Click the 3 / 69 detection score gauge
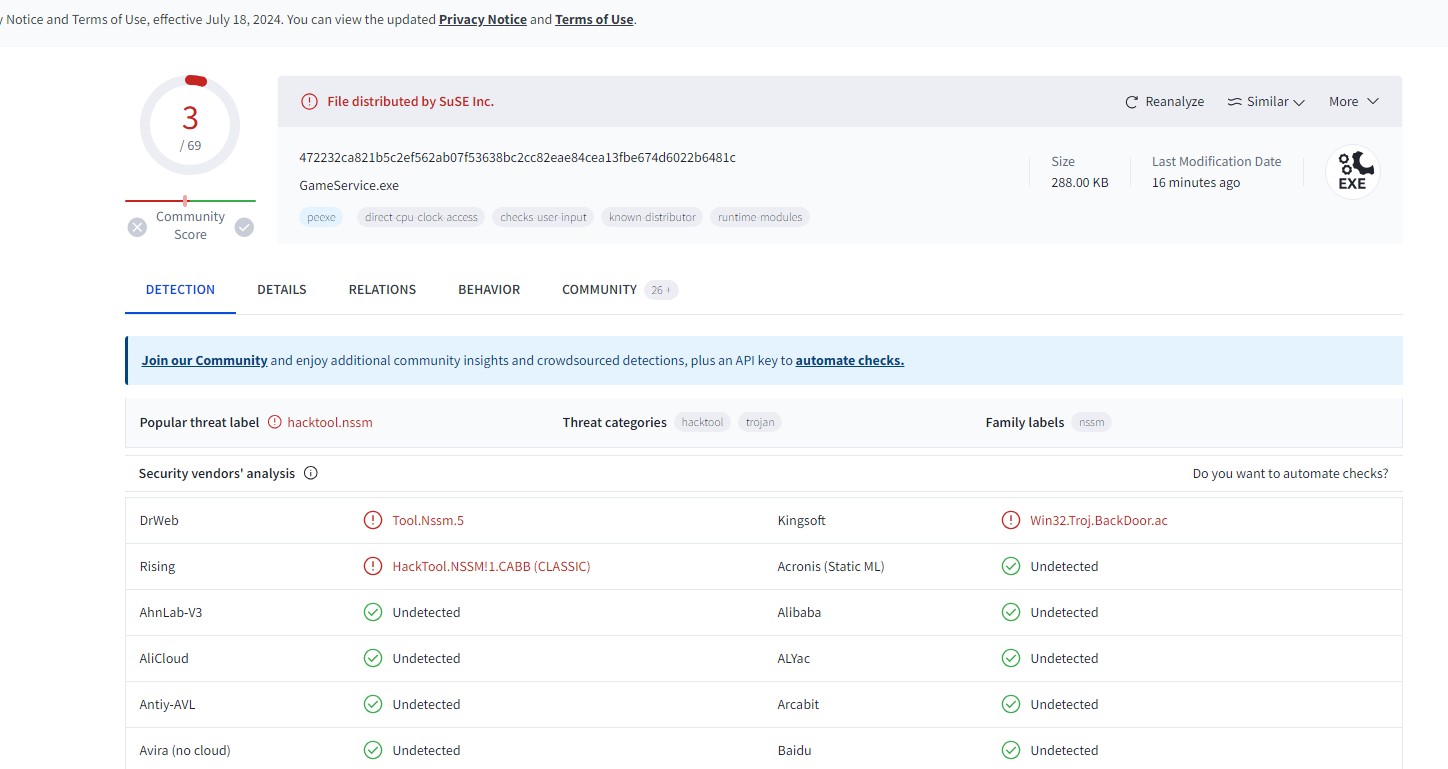Screen dimensions: 1448x769 pos(190,125)
